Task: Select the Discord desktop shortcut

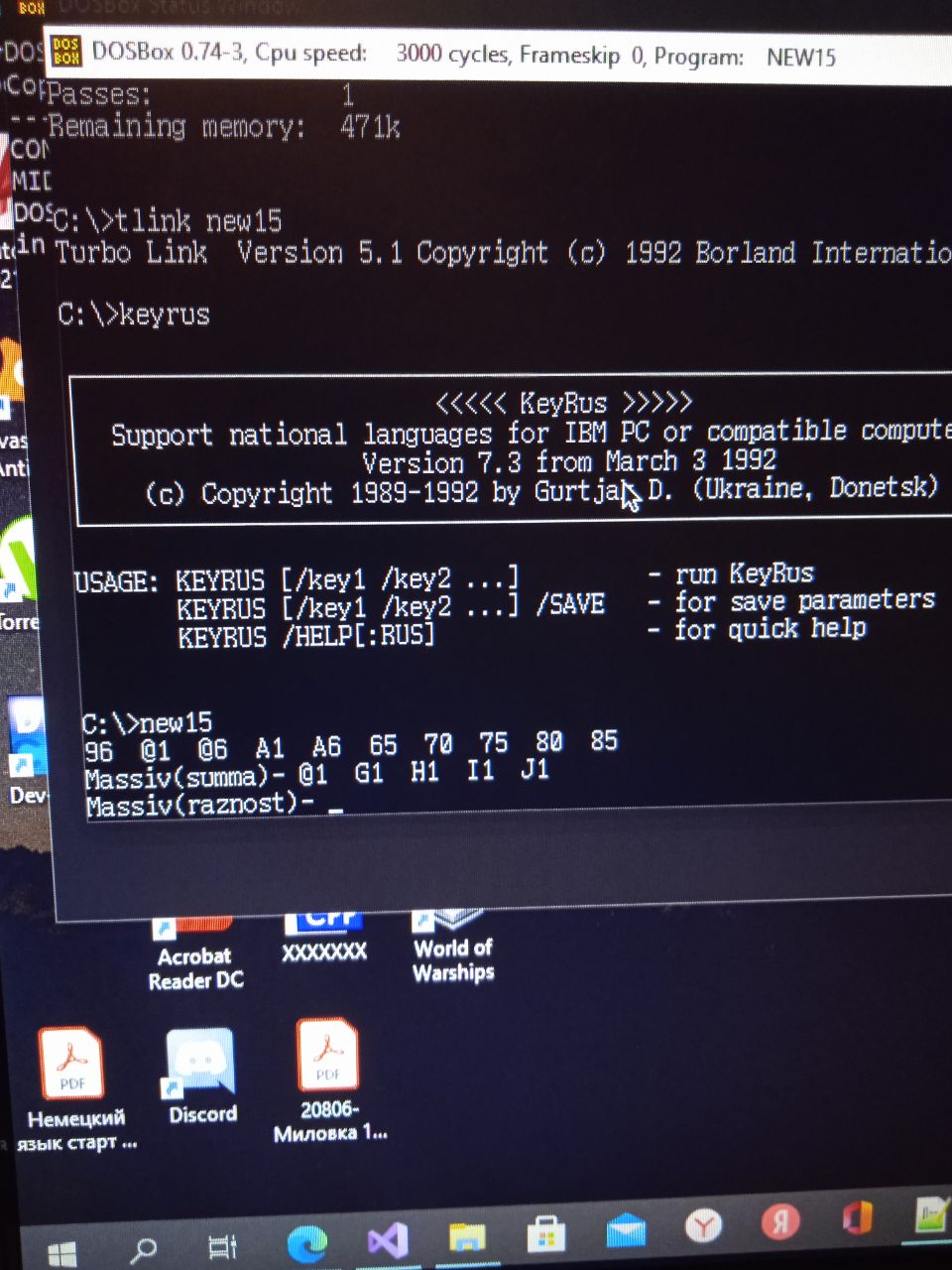Action: (201, 1077)
